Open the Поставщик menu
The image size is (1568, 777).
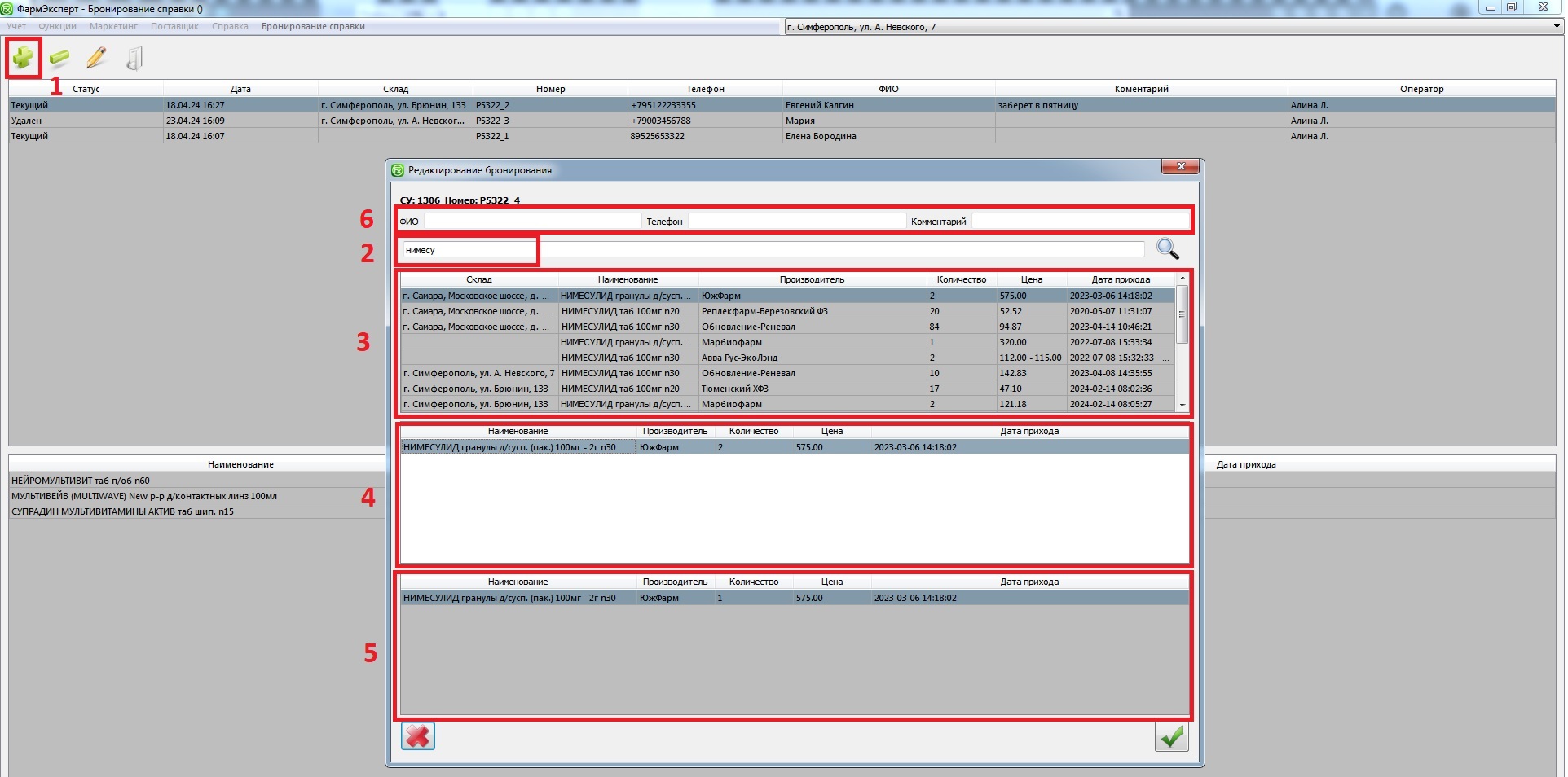pos(174,27)
